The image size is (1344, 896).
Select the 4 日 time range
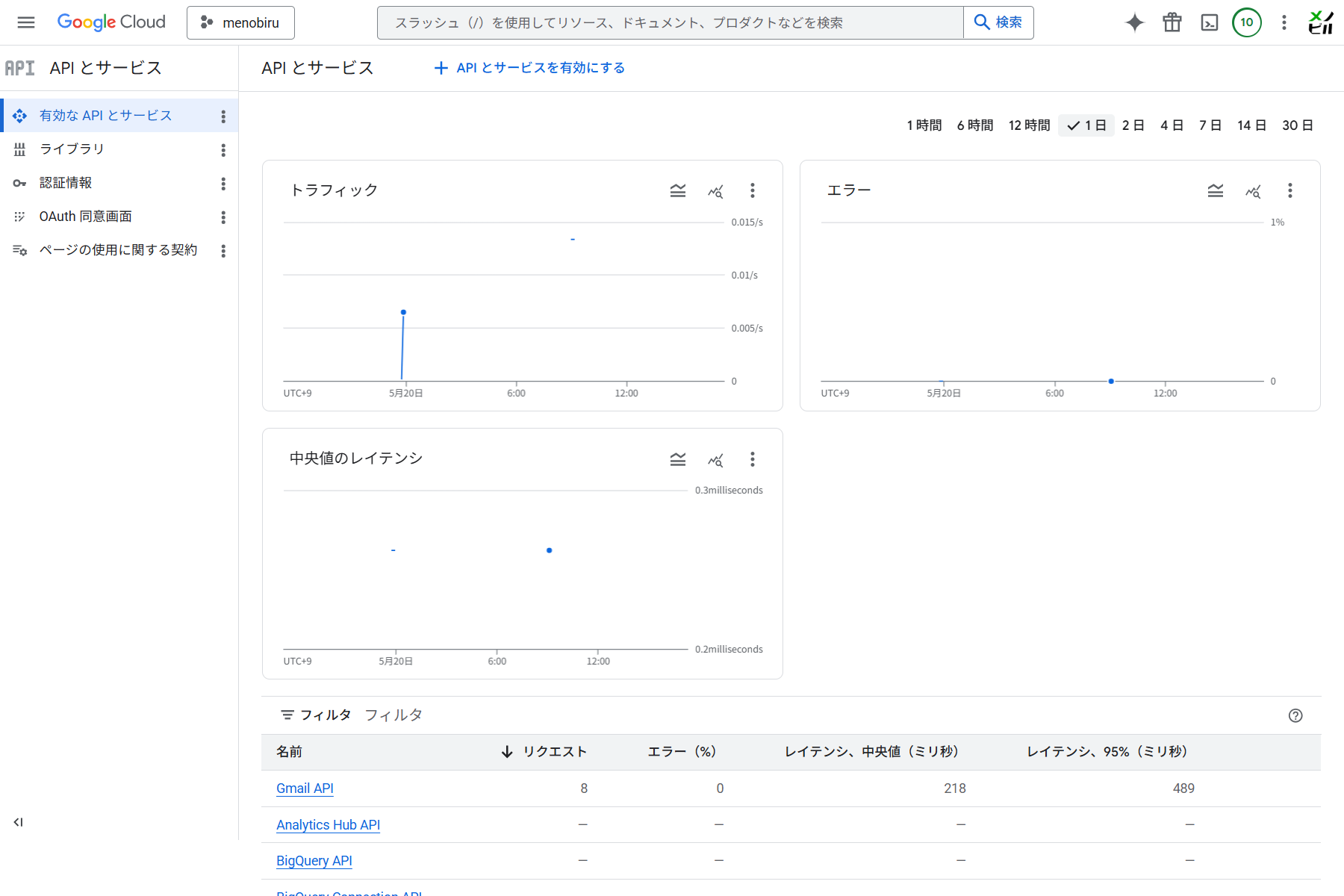pos(1172,125)
